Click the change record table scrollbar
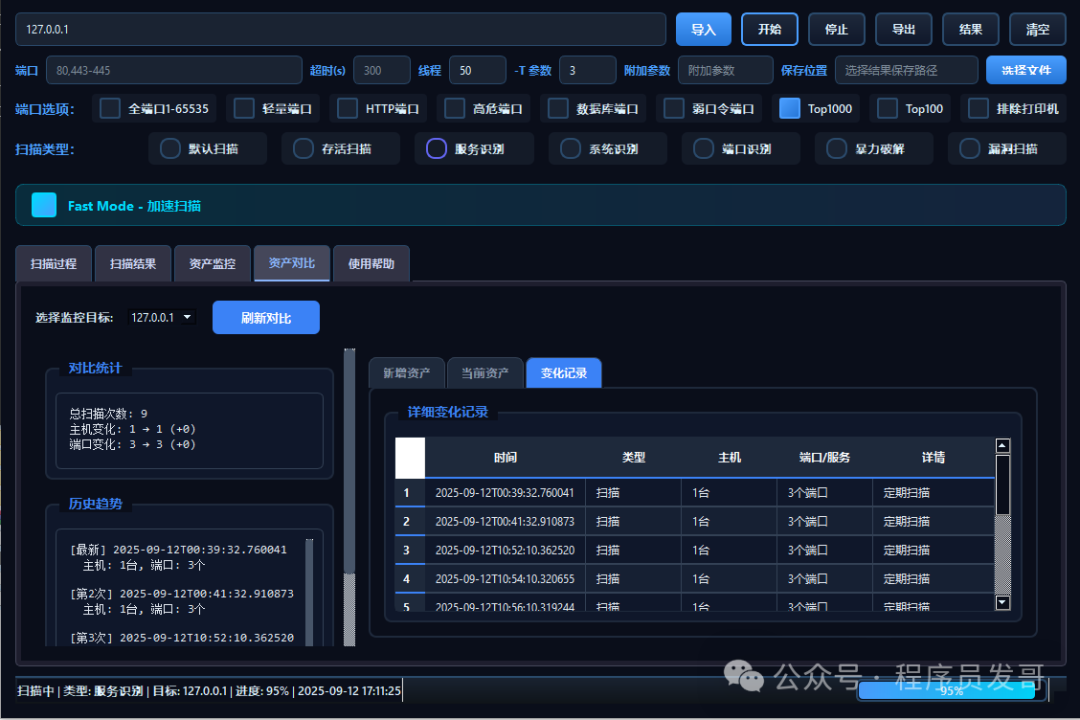Viewport: 1080px width, 720px height. point(1001,530)
